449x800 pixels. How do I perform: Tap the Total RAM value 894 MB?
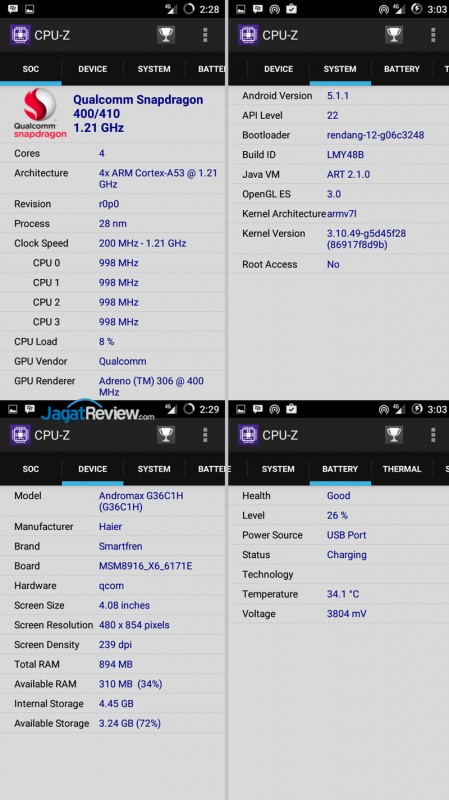(116, 664)
